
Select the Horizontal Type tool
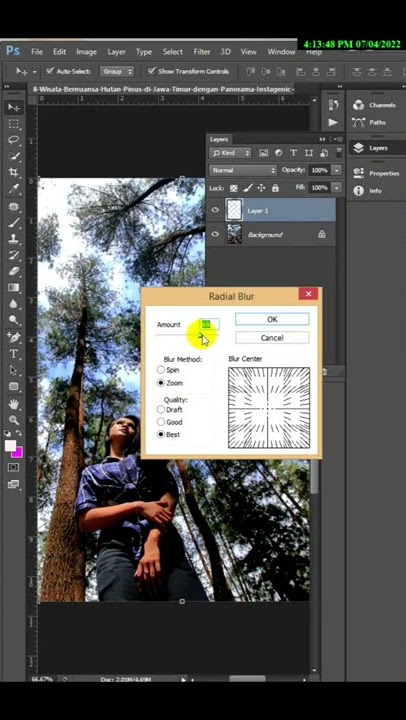[13, 354]
